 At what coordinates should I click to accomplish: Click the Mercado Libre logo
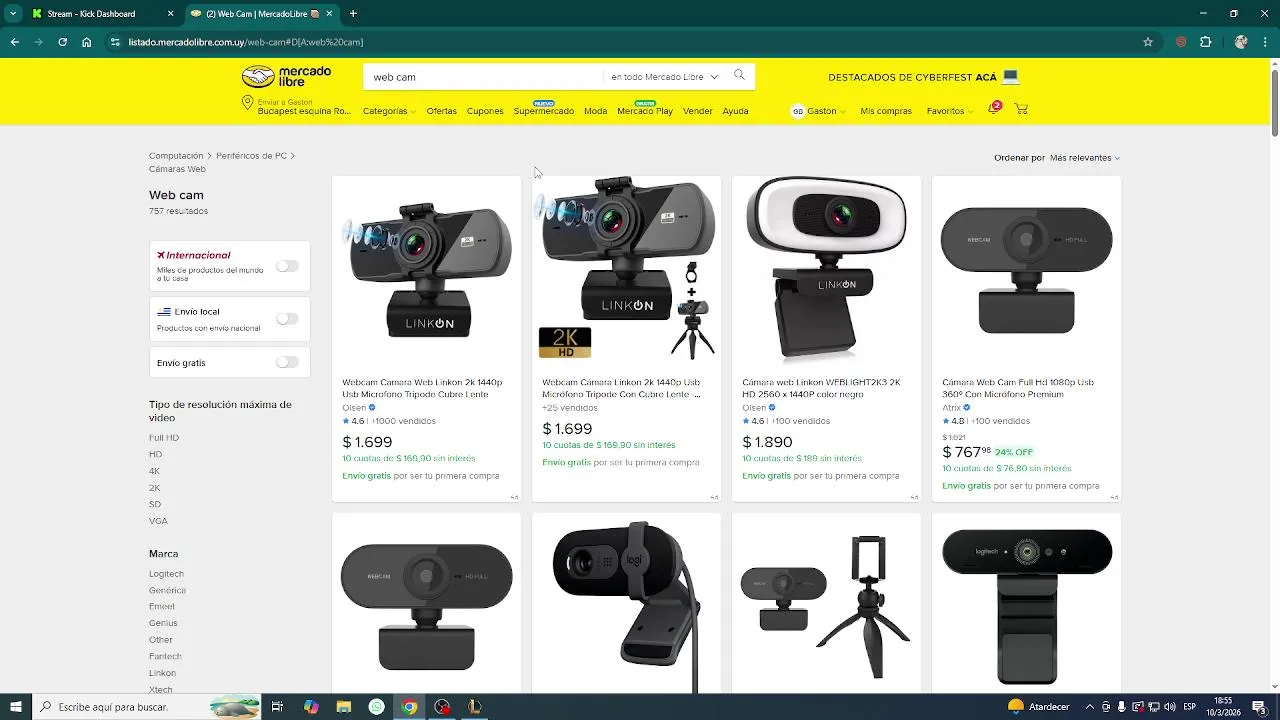[286, 76]
